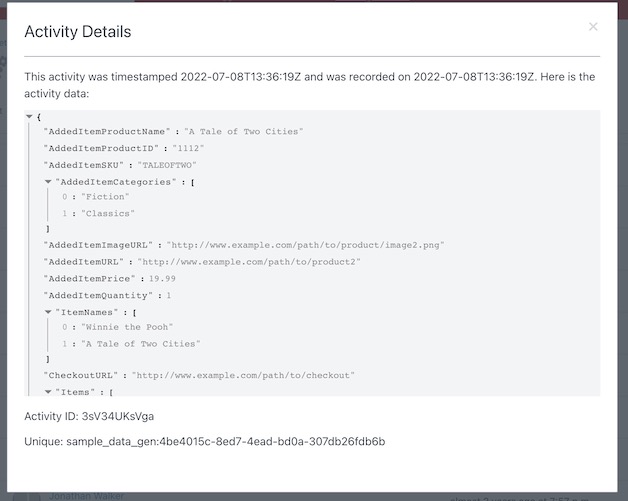Click the AddedItemImageURL image2.png value
This screenshot has width=628, height=501.
306,245
